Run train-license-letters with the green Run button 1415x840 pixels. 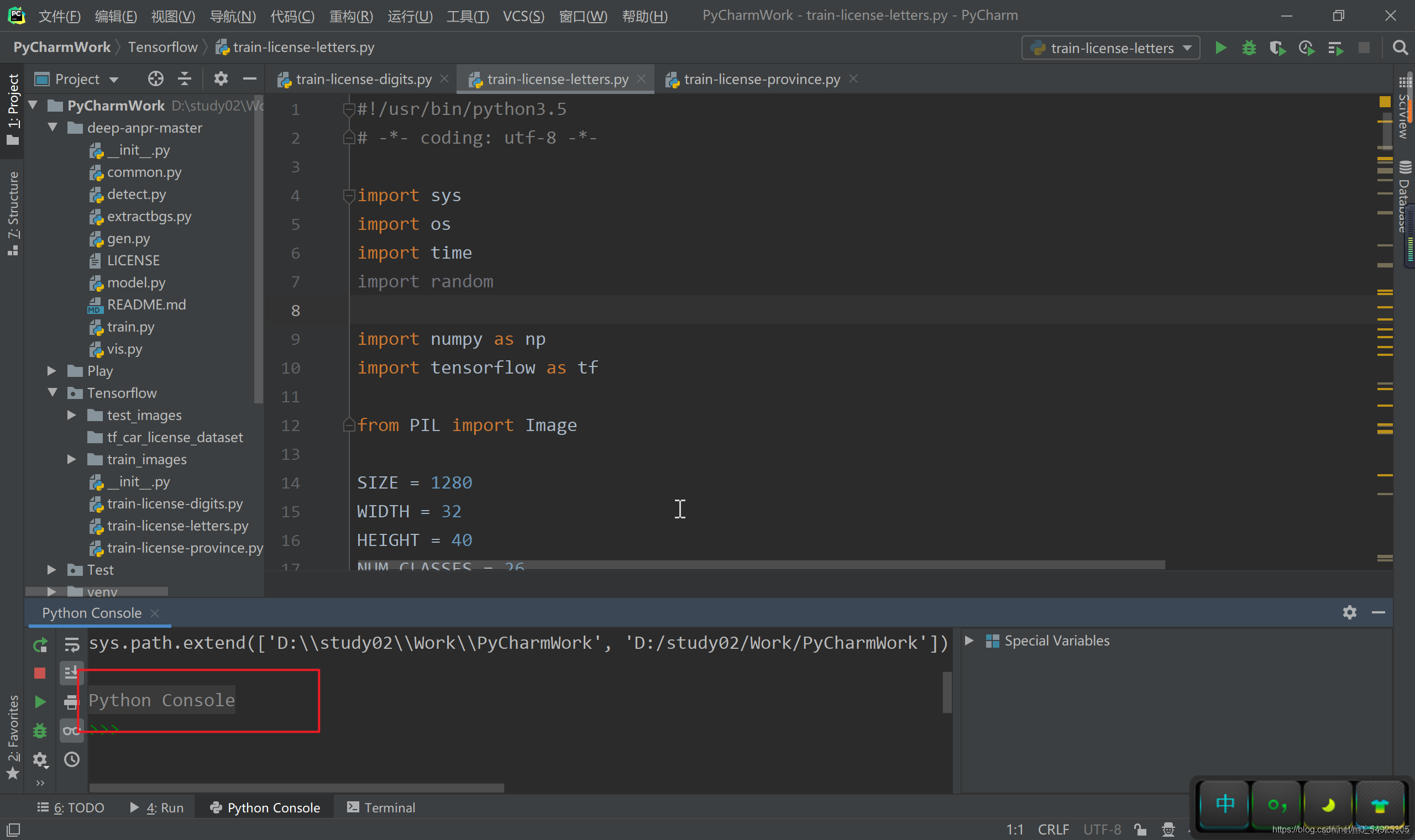point(1220,48)
